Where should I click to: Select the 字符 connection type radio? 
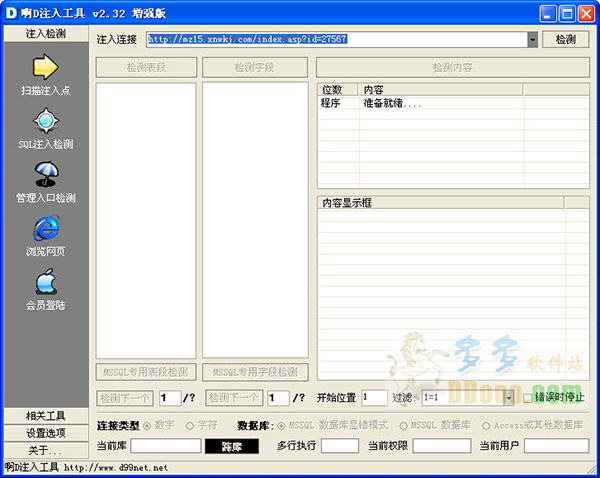(190, 426)
